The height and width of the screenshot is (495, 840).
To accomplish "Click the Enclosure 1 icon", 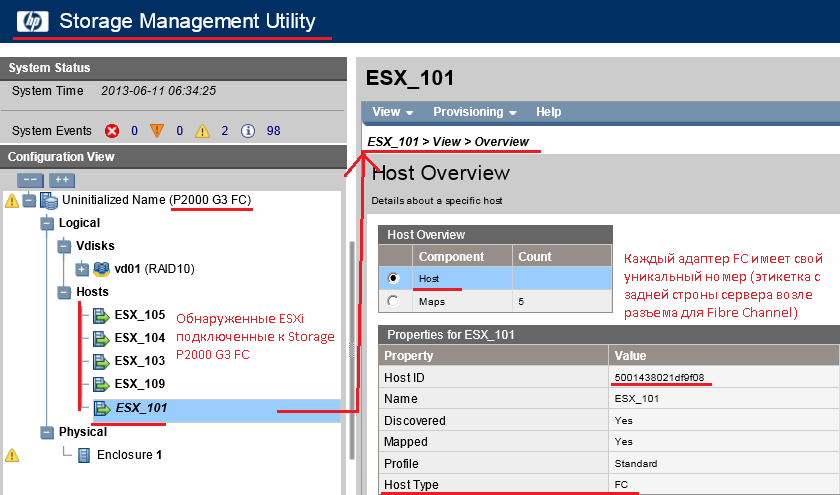I will (x=84, y=455).
